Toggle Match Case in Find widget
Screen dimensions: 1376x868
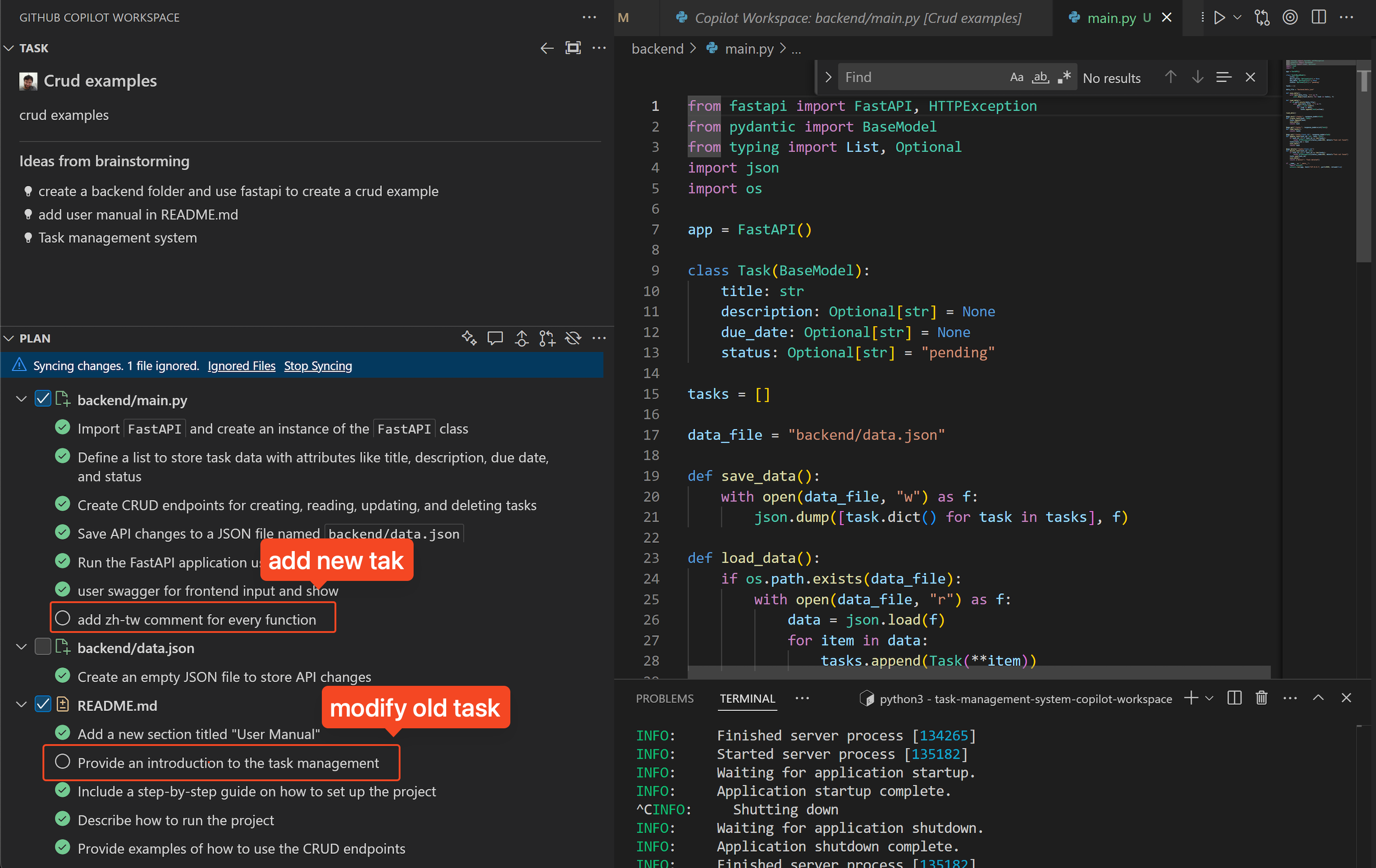[1017, 77]
